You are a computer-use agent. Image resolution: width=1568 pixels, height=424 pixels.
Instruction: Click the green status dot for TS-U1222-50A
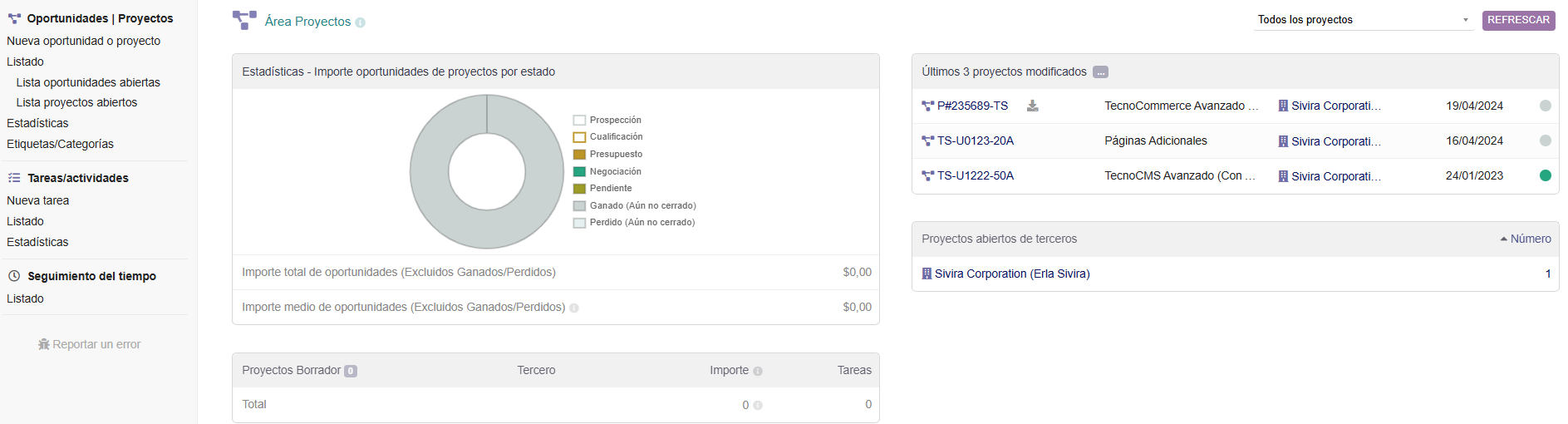[1545, 175]
